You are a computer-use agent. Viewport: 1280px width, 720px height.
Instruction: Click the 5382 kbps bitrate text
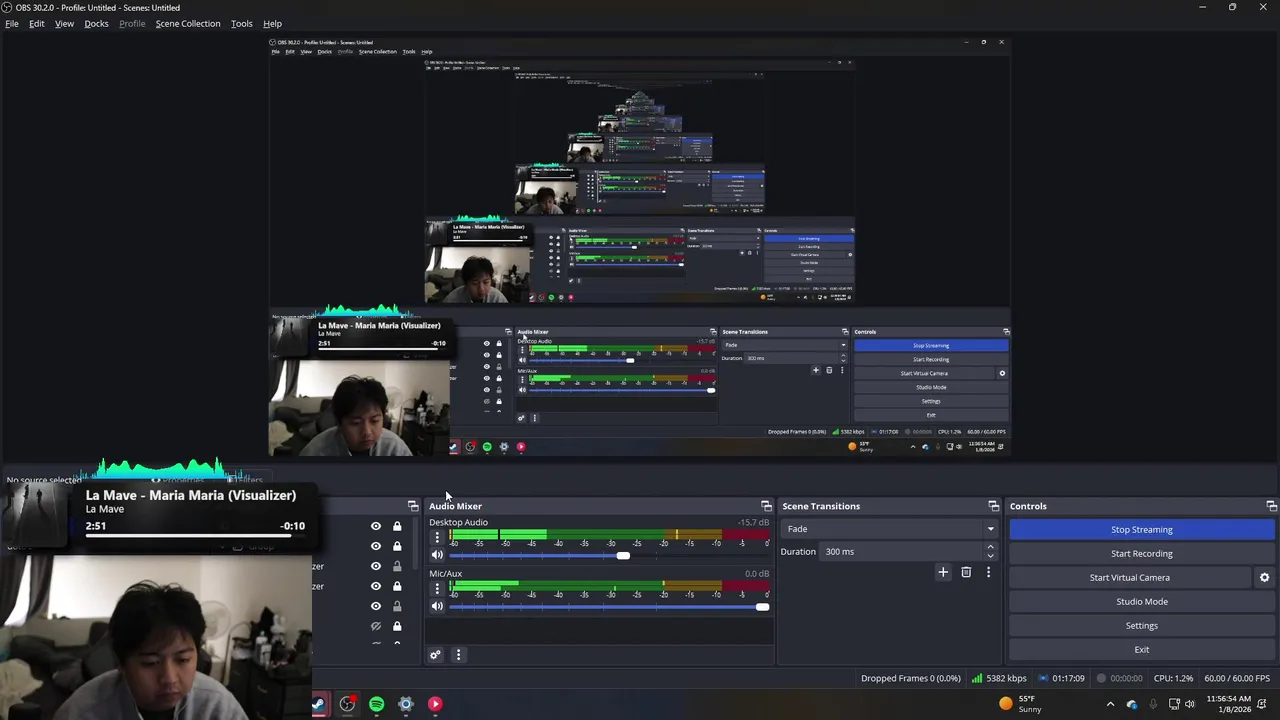coord(1006,678)
